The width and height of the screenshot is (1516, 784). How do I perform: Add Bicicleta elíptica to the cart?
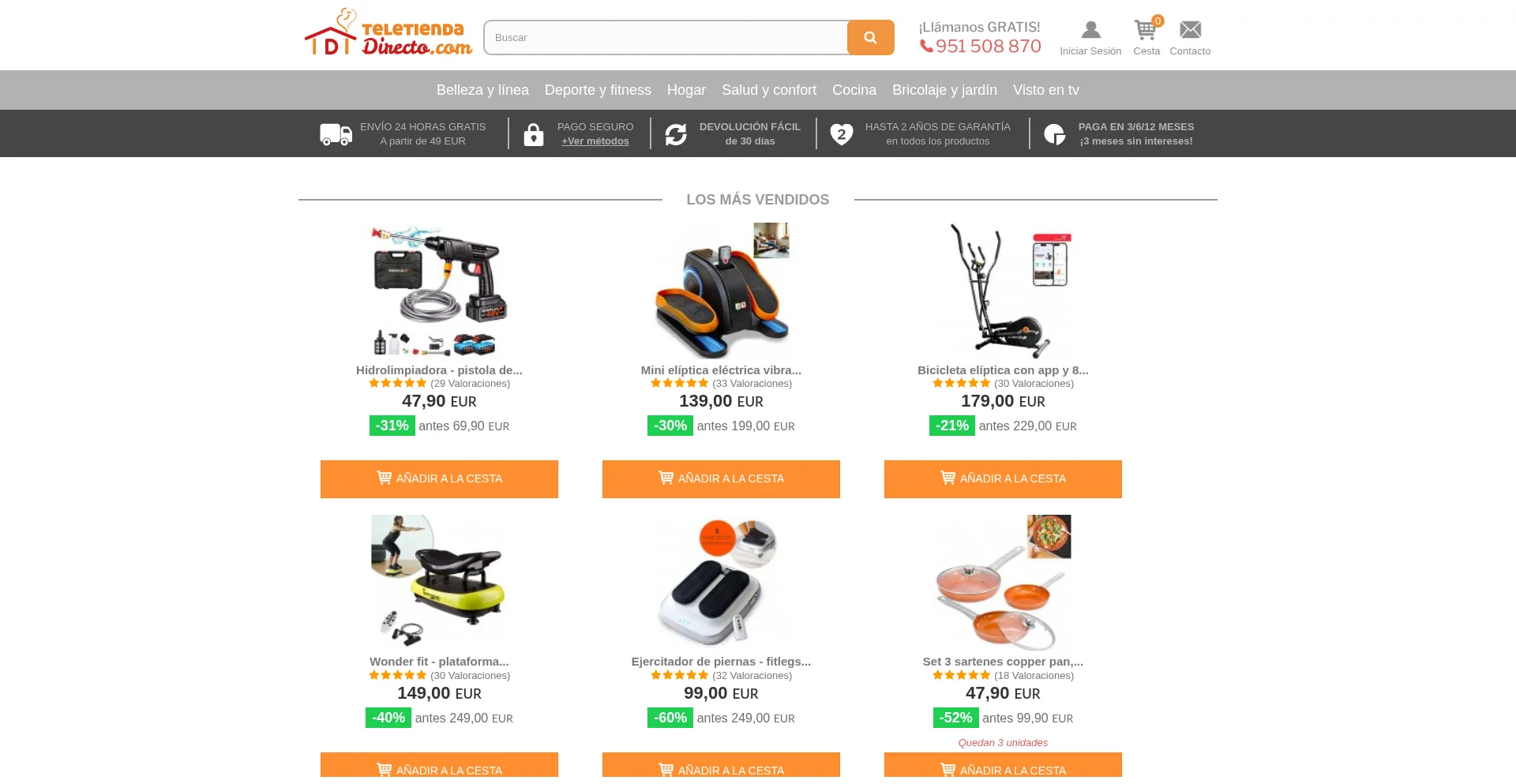coord(1003,479)
